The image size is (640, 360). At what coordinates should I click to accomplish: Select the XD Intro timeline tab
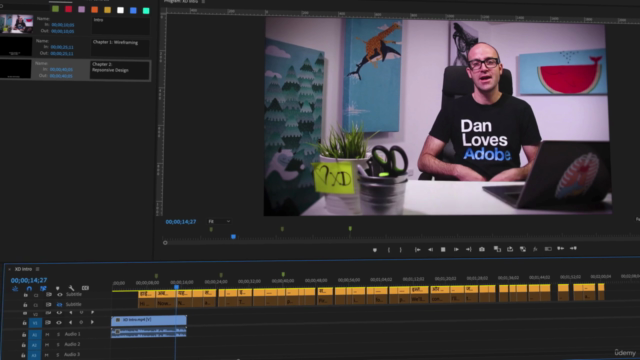(23, 269)
